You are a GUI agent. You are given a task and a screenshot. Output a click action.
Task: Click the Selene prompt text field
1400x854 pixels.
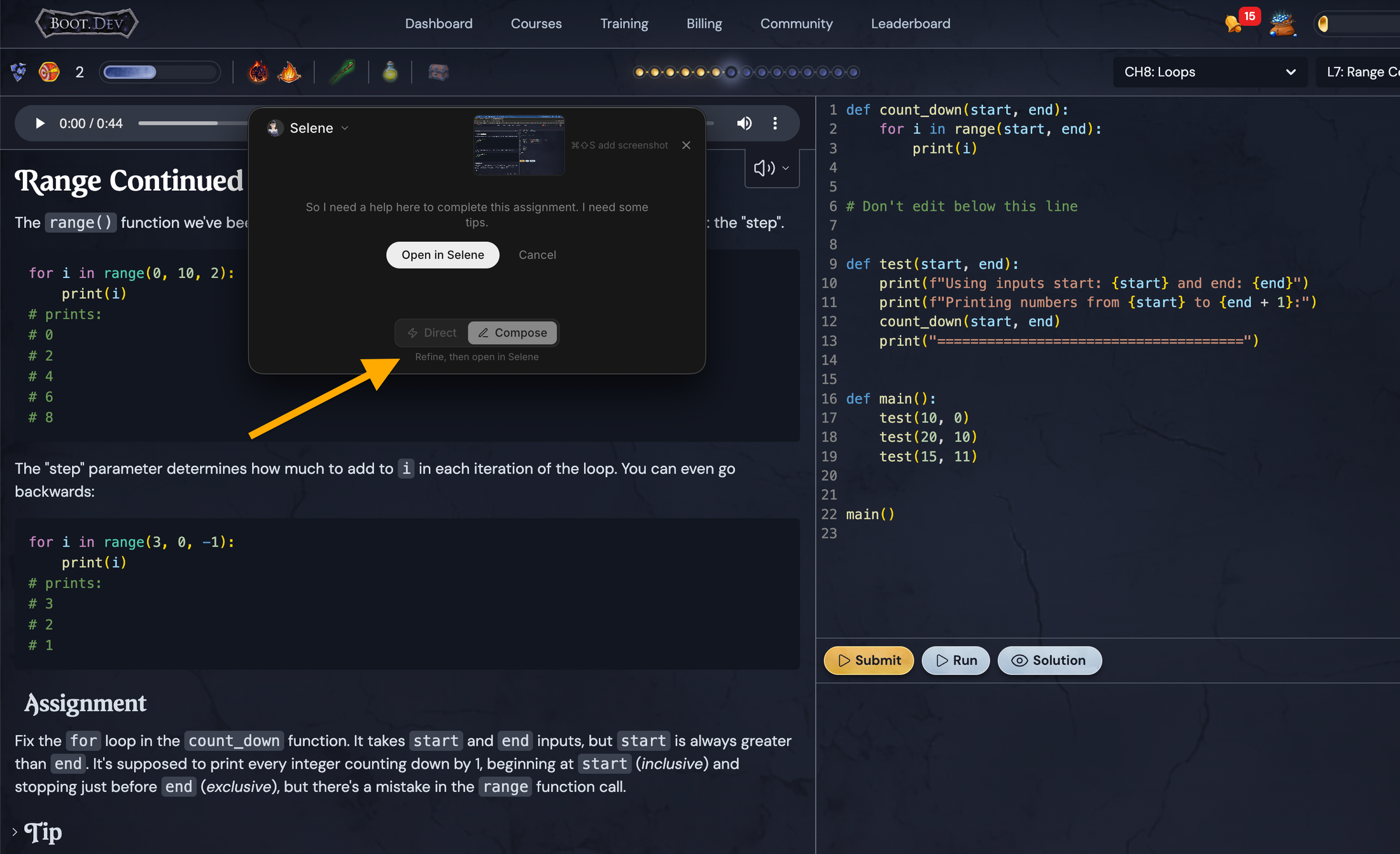(x=477, y=214)
